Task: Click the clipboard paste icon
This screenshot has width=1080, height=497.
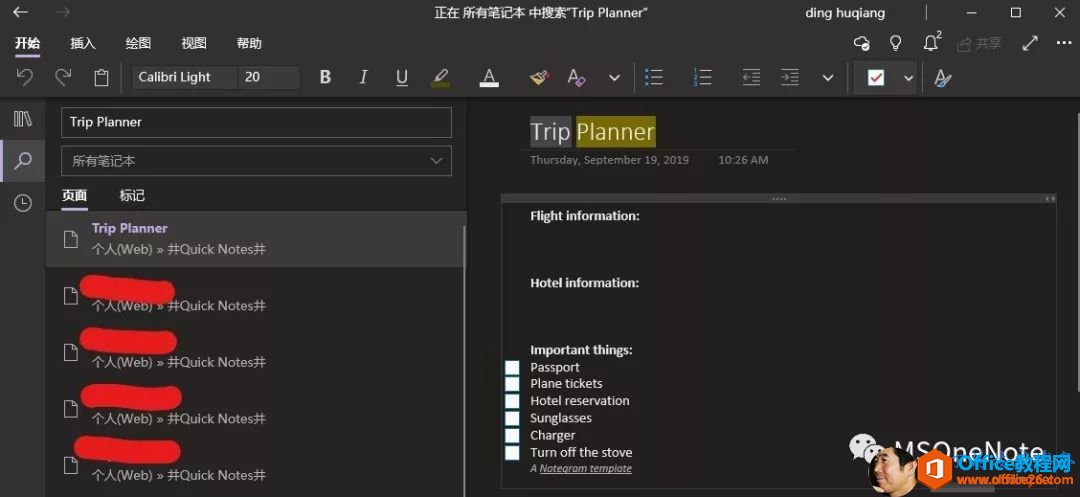Action: (101, 78)
